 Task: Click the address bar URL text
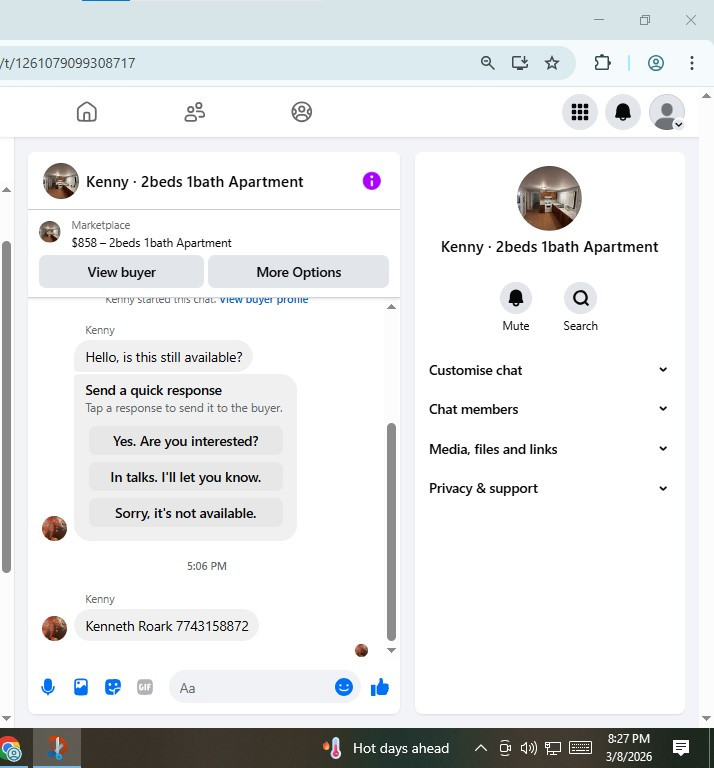pyautogui.click(x=68, y=63)
